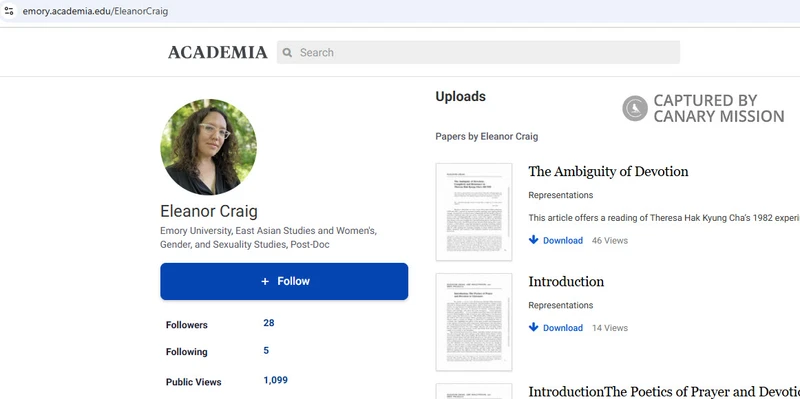The width and height of the screenshot is (800, 399).
Task: Click the download arrow for the Introduction paper
Action: (534, 327)
